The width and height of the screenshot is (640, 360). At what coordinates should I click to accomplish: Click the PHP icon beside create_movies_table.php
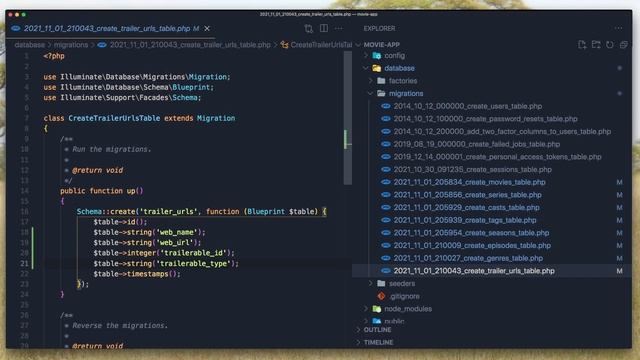pyautogui.click(x=385, y=182)
